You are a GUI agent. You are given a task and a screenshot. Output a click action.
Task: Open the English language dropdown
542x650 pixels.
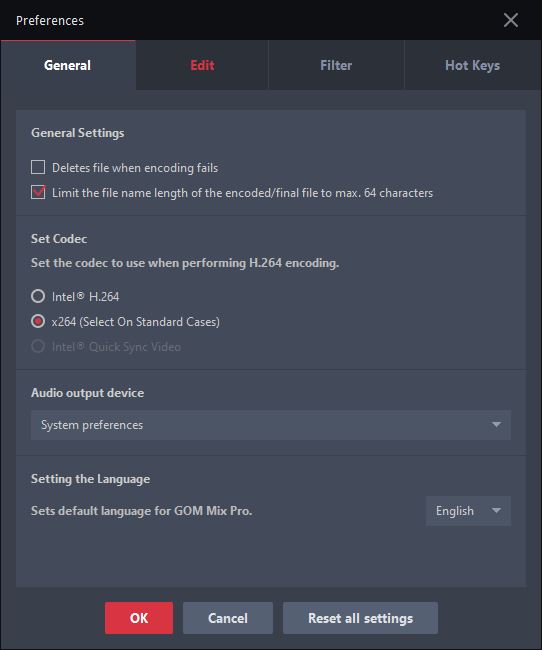click(x=468, y=511)
